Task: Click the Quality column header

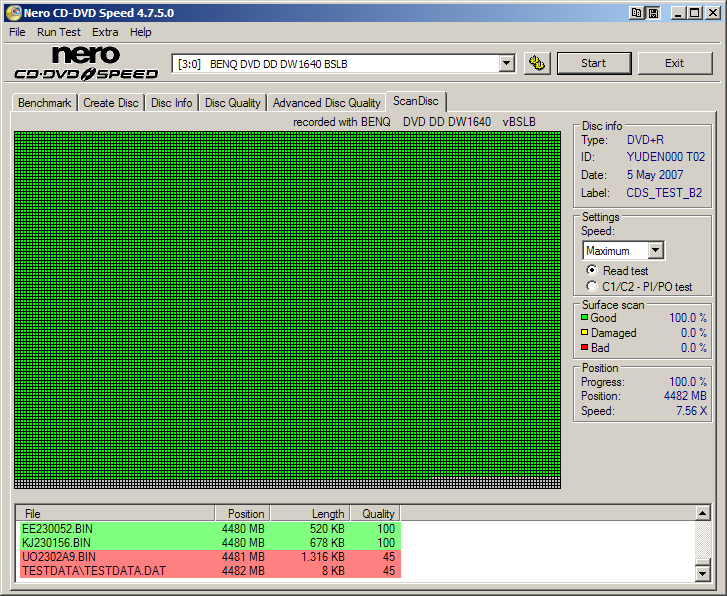Action: point(375,513)
